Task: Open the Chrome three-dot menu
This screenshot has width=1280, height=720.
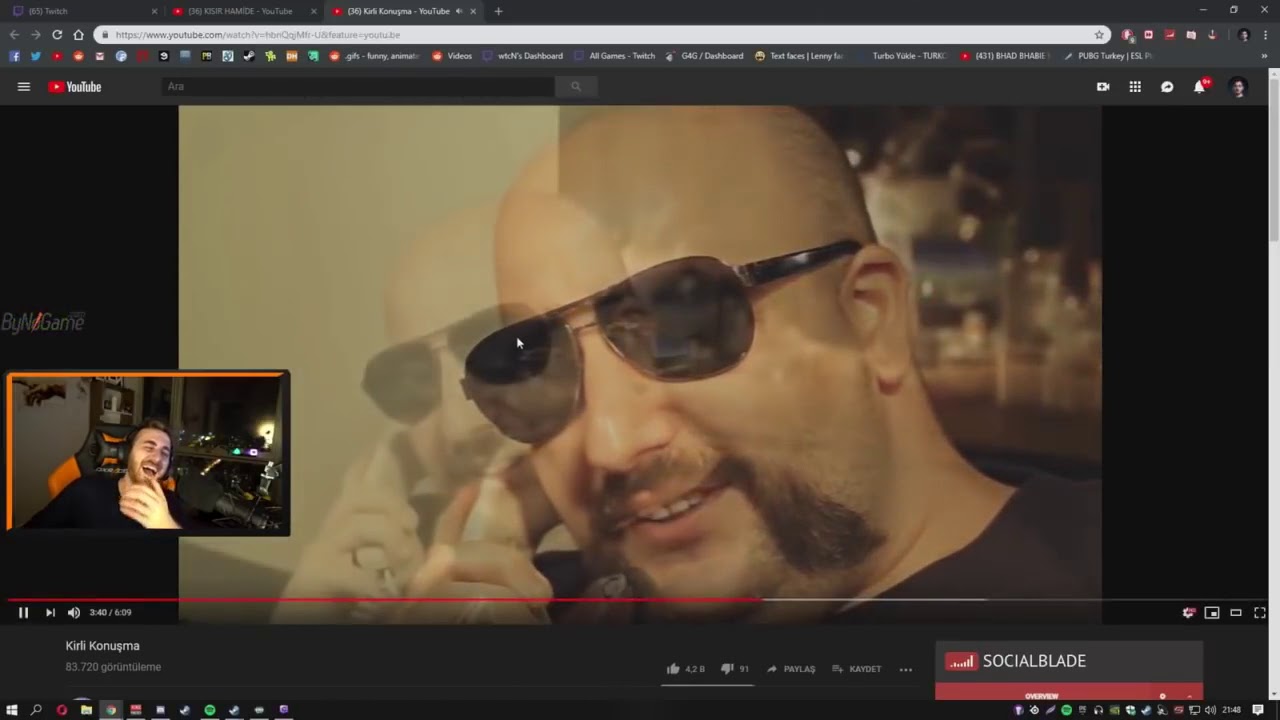Action: coord(1266,35)
